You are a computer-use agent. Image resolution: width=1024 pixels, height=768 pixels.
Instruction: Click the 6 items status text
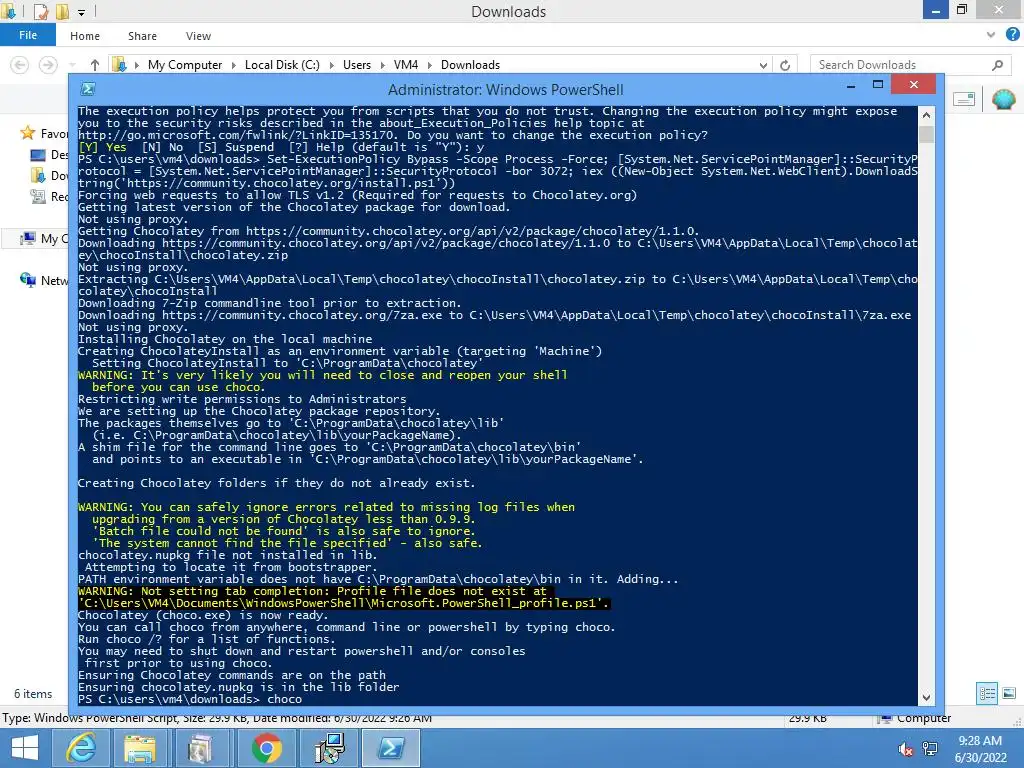[x=33, y=694]
